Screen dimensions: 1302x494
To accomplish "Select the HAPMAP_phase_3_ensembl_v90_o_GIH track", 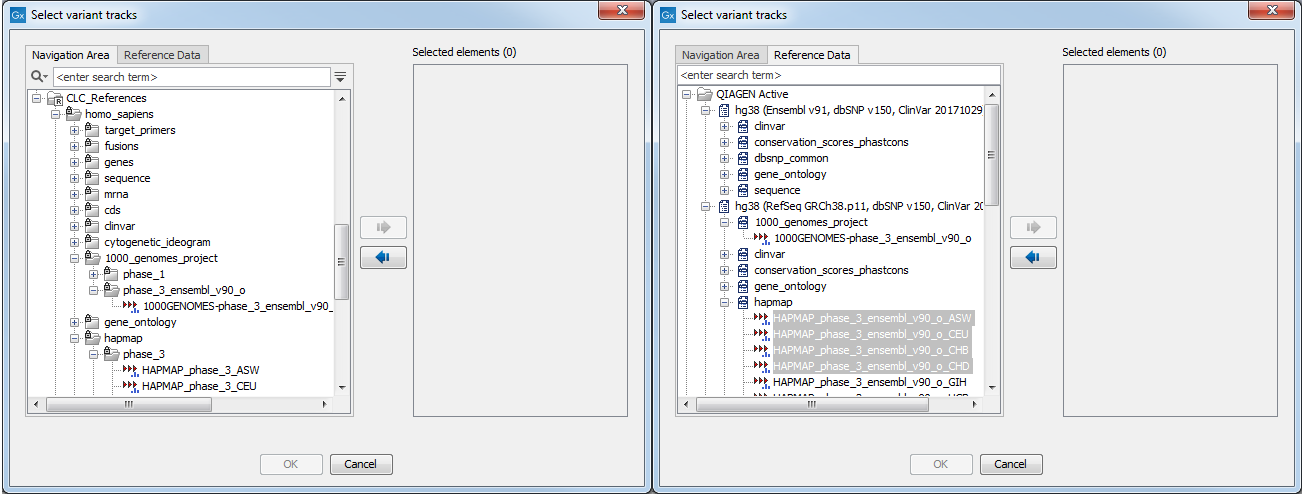I will pos(871,382).
